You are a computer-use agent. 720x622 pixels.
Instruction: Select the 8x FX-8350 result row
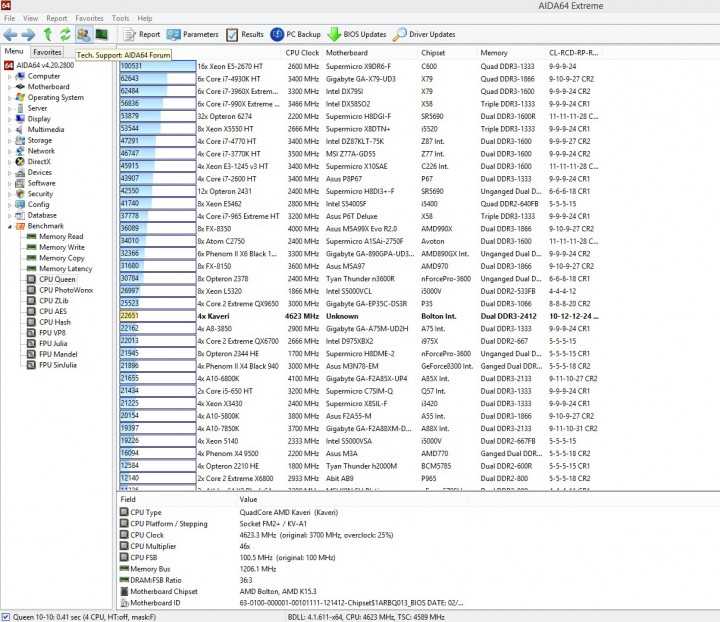359,229
